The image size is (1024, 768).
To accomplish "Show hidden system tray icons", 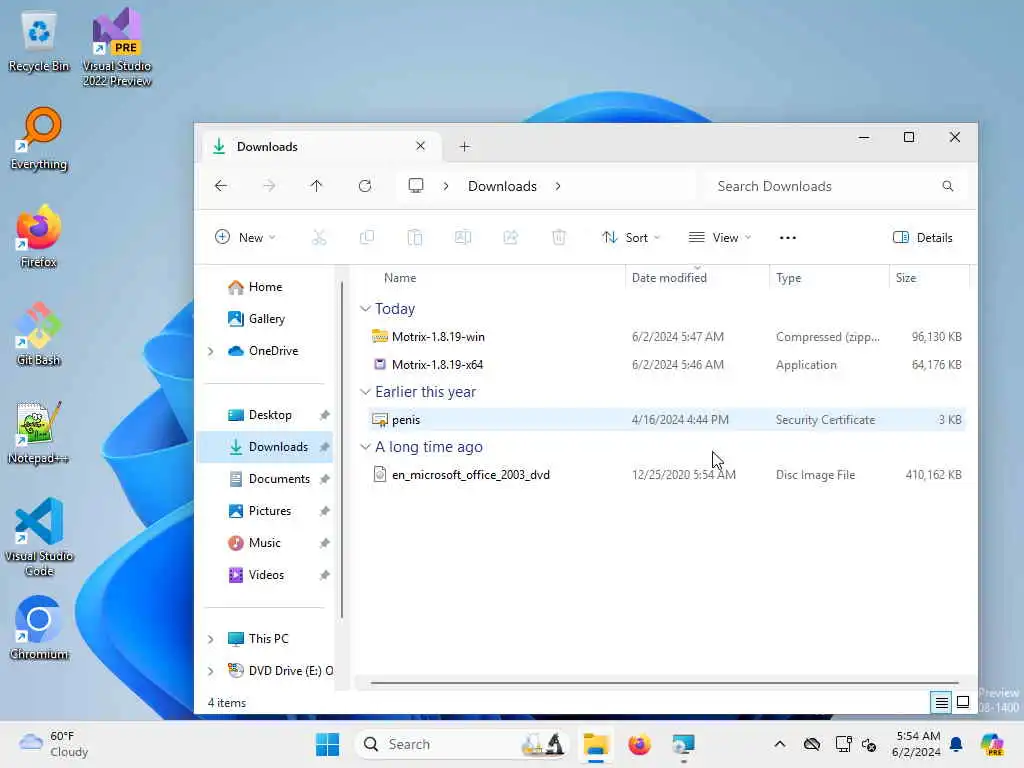I will [780, 744].
